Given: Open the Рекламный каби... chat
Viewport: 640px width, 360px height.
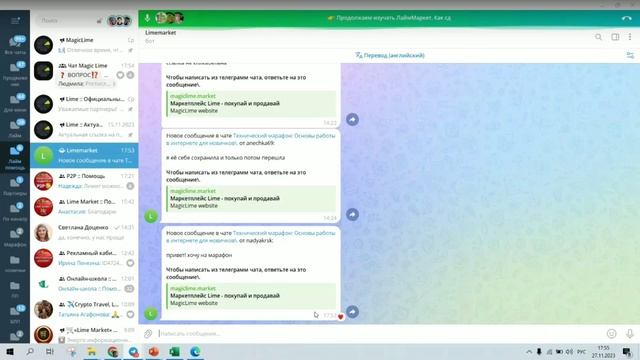Looking at the screenshot, I should (x=84, y=258).
